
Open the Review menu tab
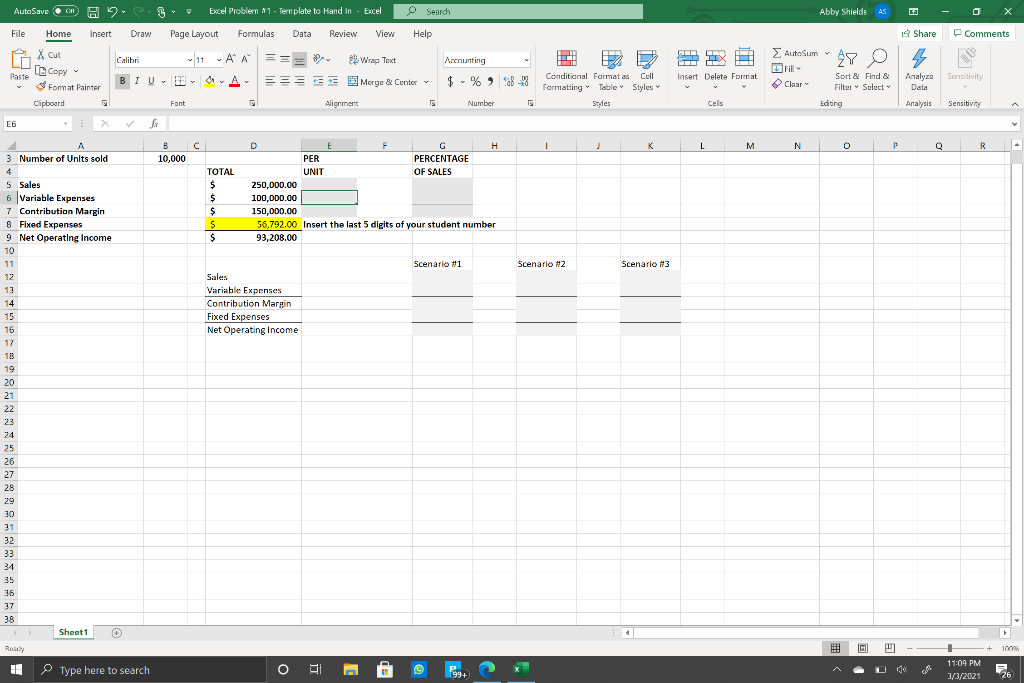click(x=342, y=33)
